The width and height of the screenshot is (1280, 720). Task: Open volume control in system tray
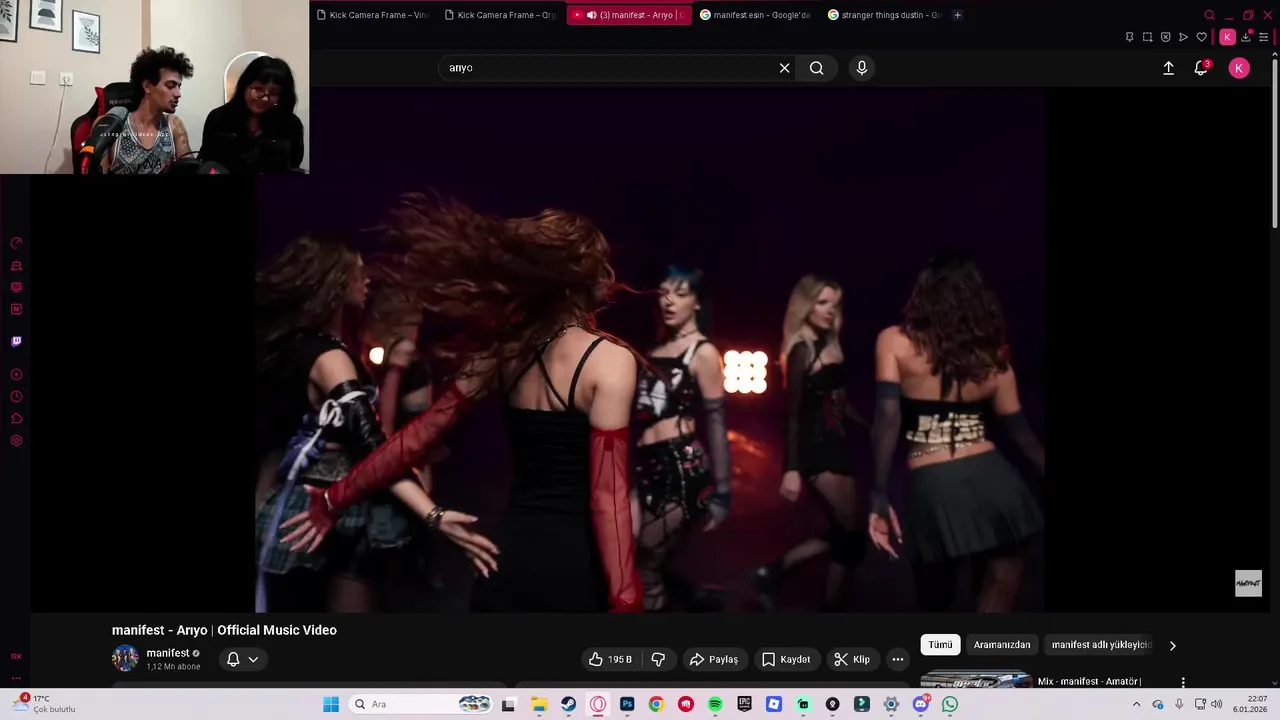pyautogui.click(x=1216, y=704)
